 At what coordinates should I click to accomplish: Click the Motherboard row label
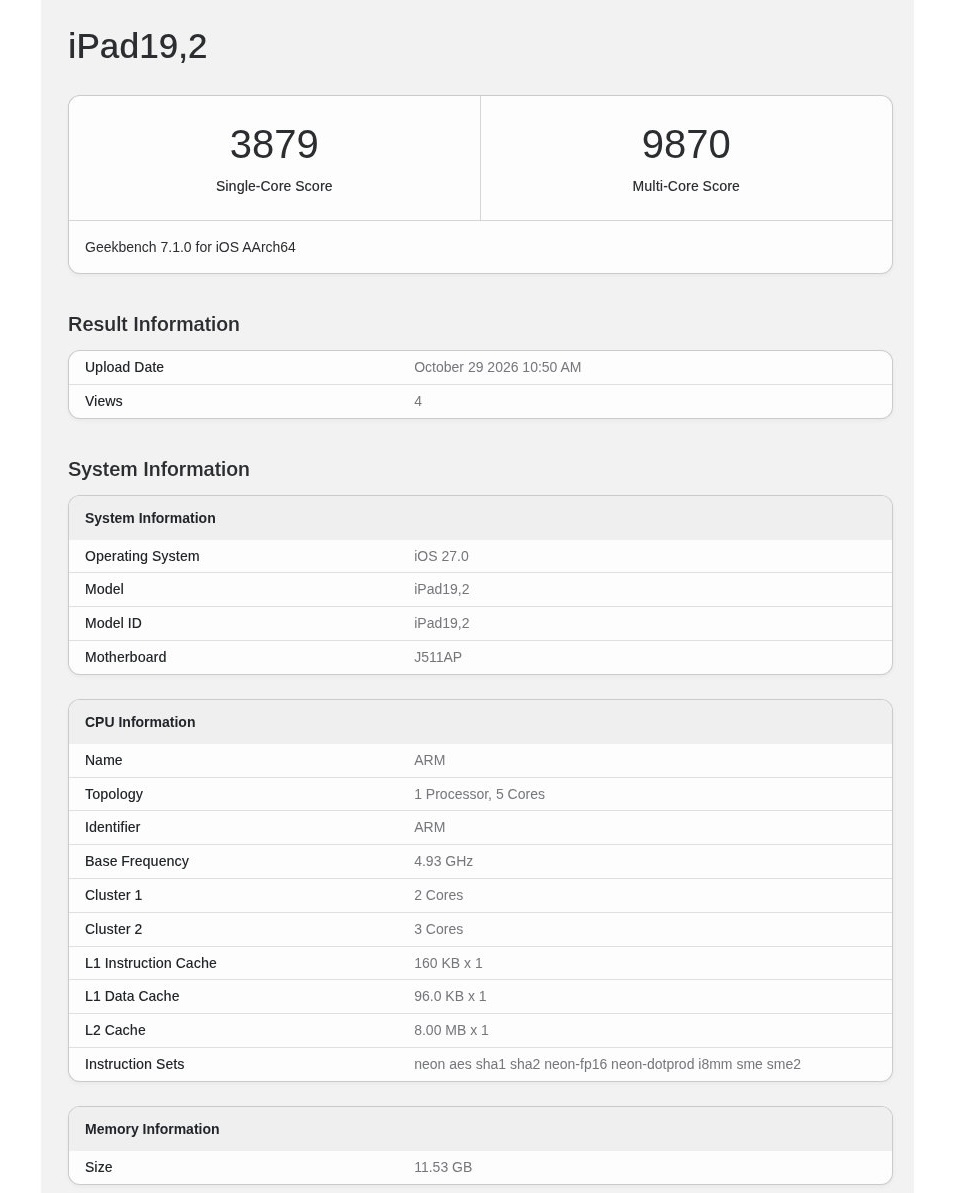[x=126, y=657]
